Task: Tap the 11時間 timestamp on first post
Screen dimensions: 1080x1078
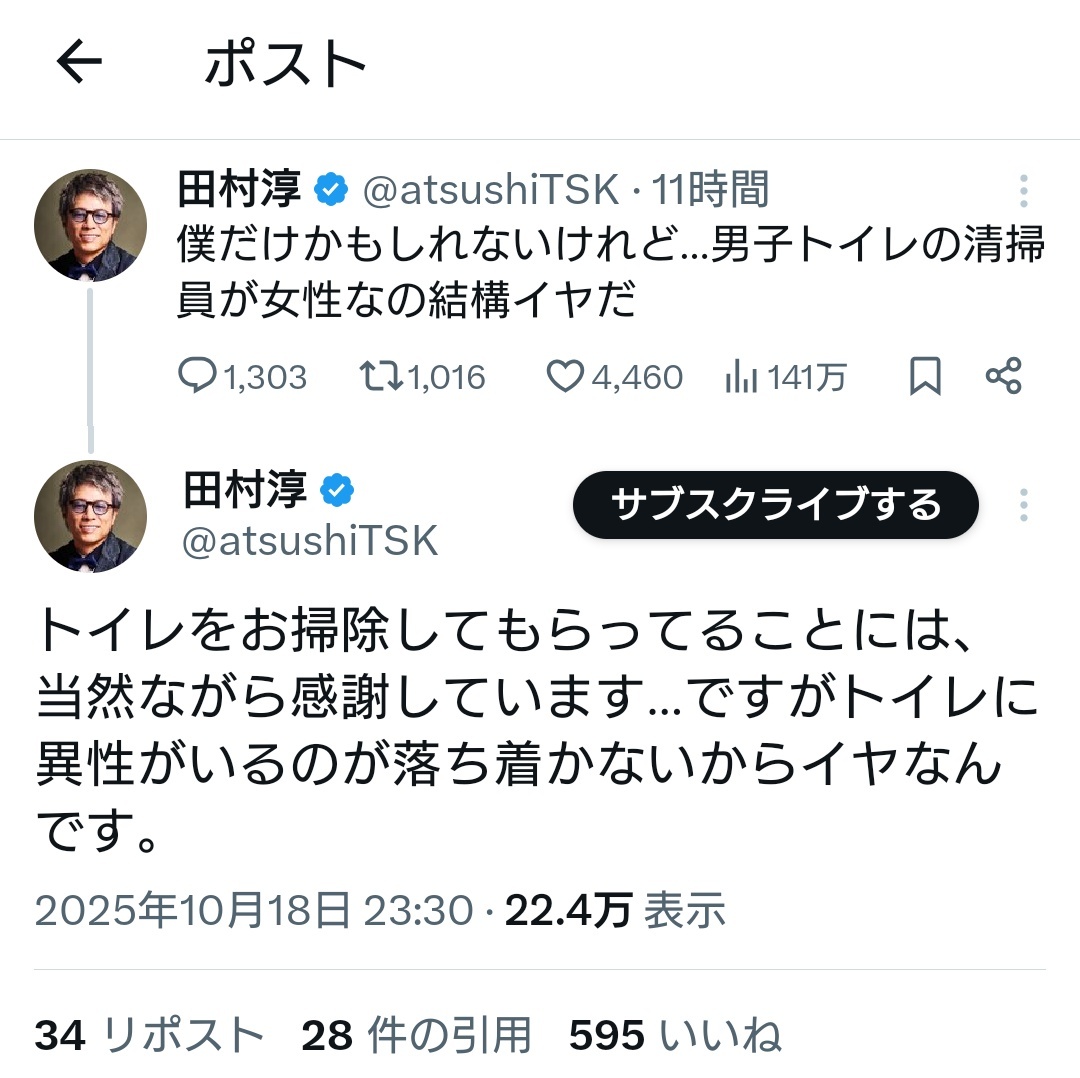Action: [x=710, y=188]
